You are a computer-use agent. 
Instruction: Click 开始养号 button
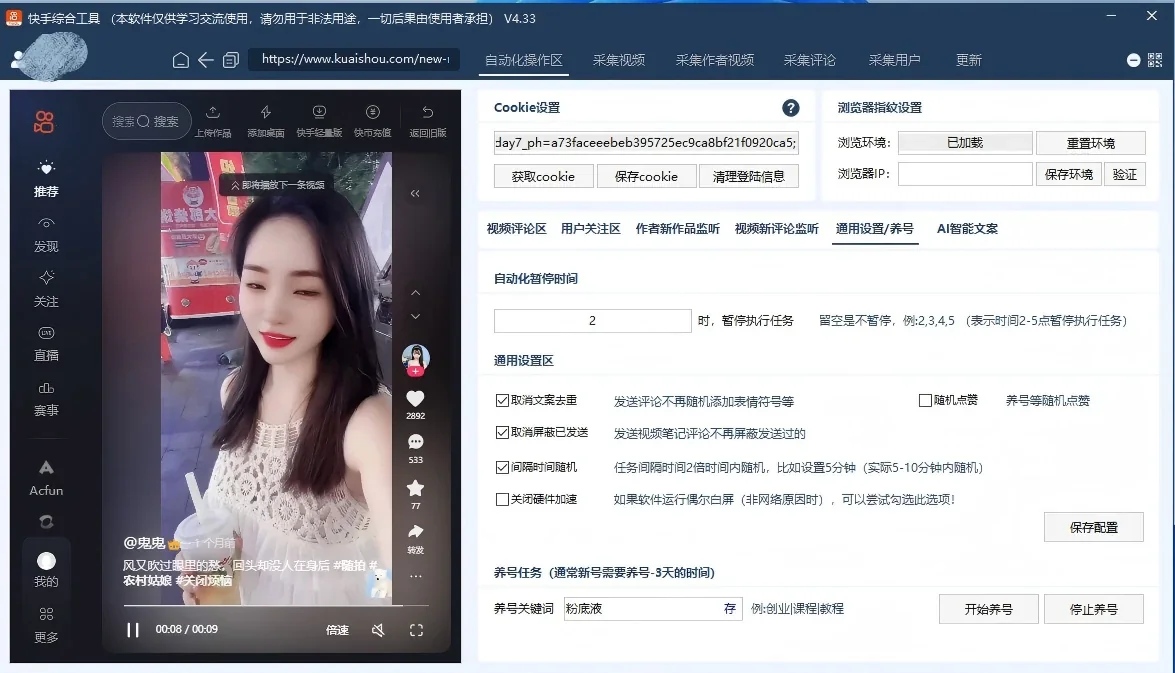pyautogui.click(x=988, y=609)
